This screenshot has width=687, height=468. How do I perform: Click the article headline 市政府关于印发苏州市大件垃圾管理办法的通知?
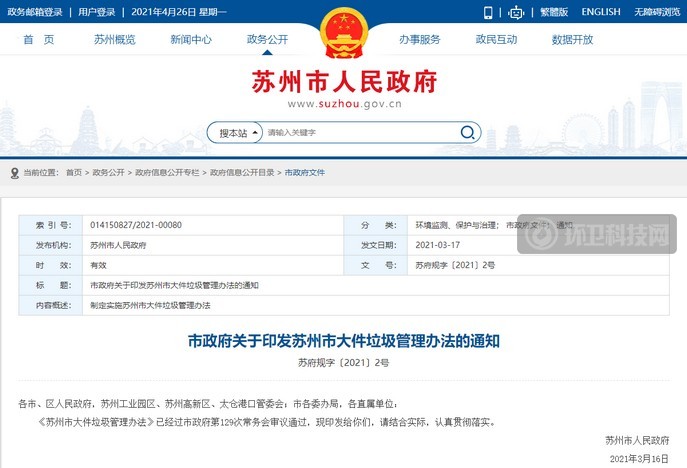pos(344,341)
